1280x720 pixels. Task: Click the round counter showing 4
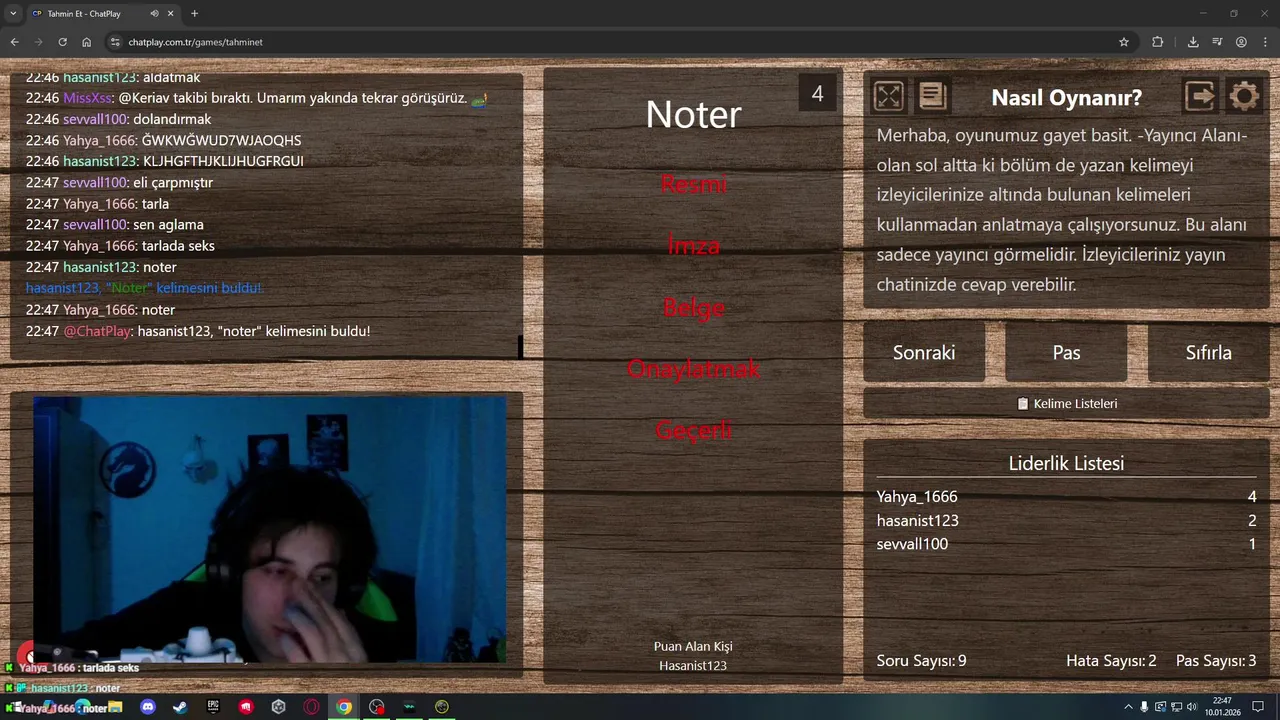point(817,94)
